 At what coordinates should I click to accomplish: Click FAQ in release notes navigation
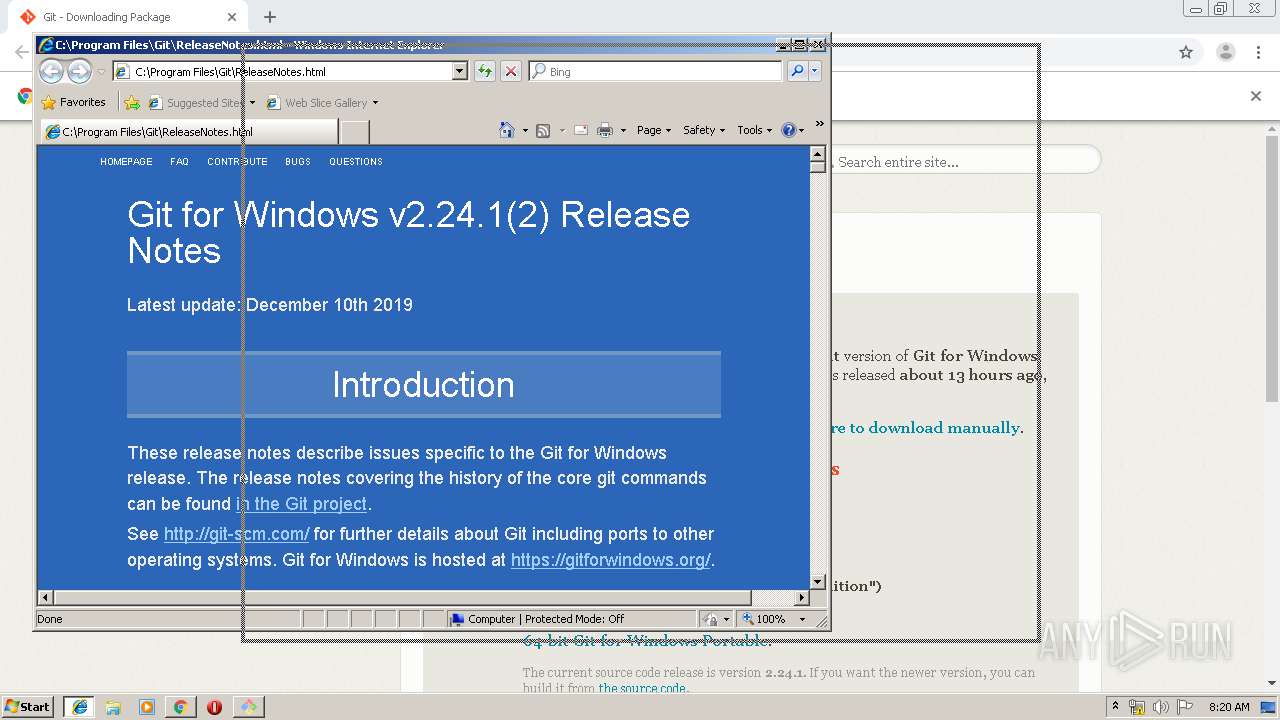179,161
